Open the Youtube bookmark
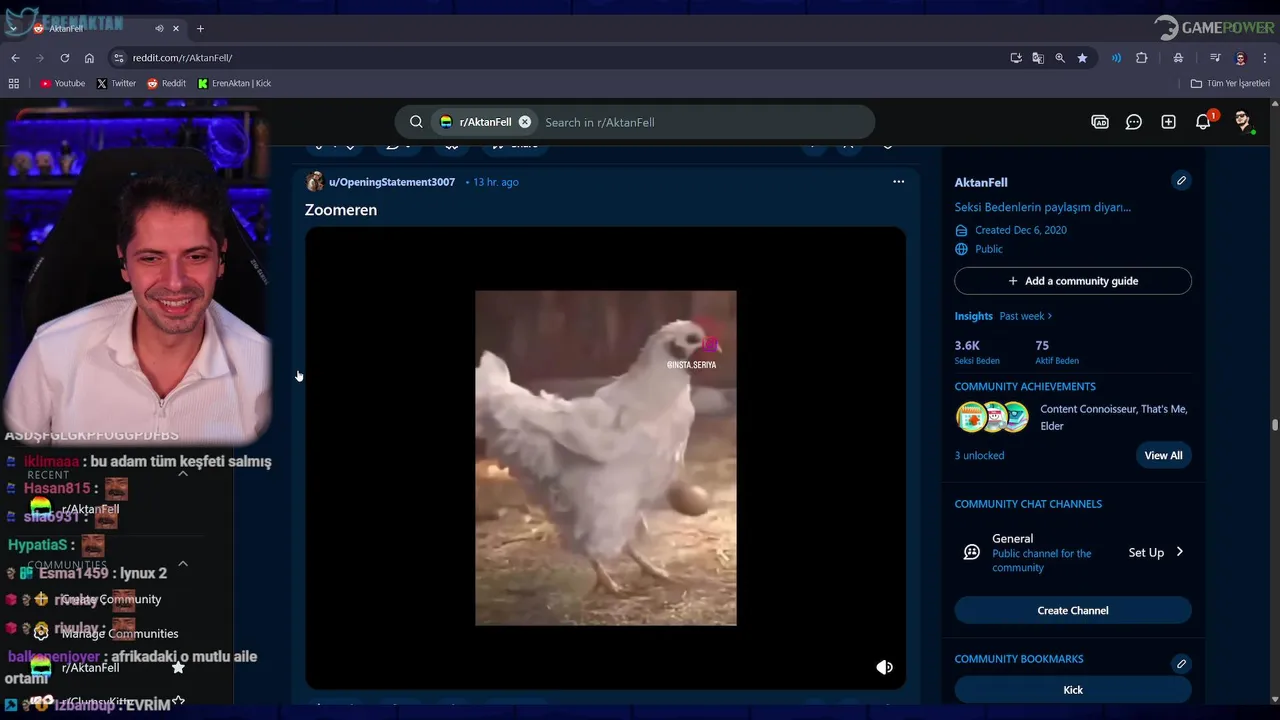1280x720 pixels. point(63,84)
